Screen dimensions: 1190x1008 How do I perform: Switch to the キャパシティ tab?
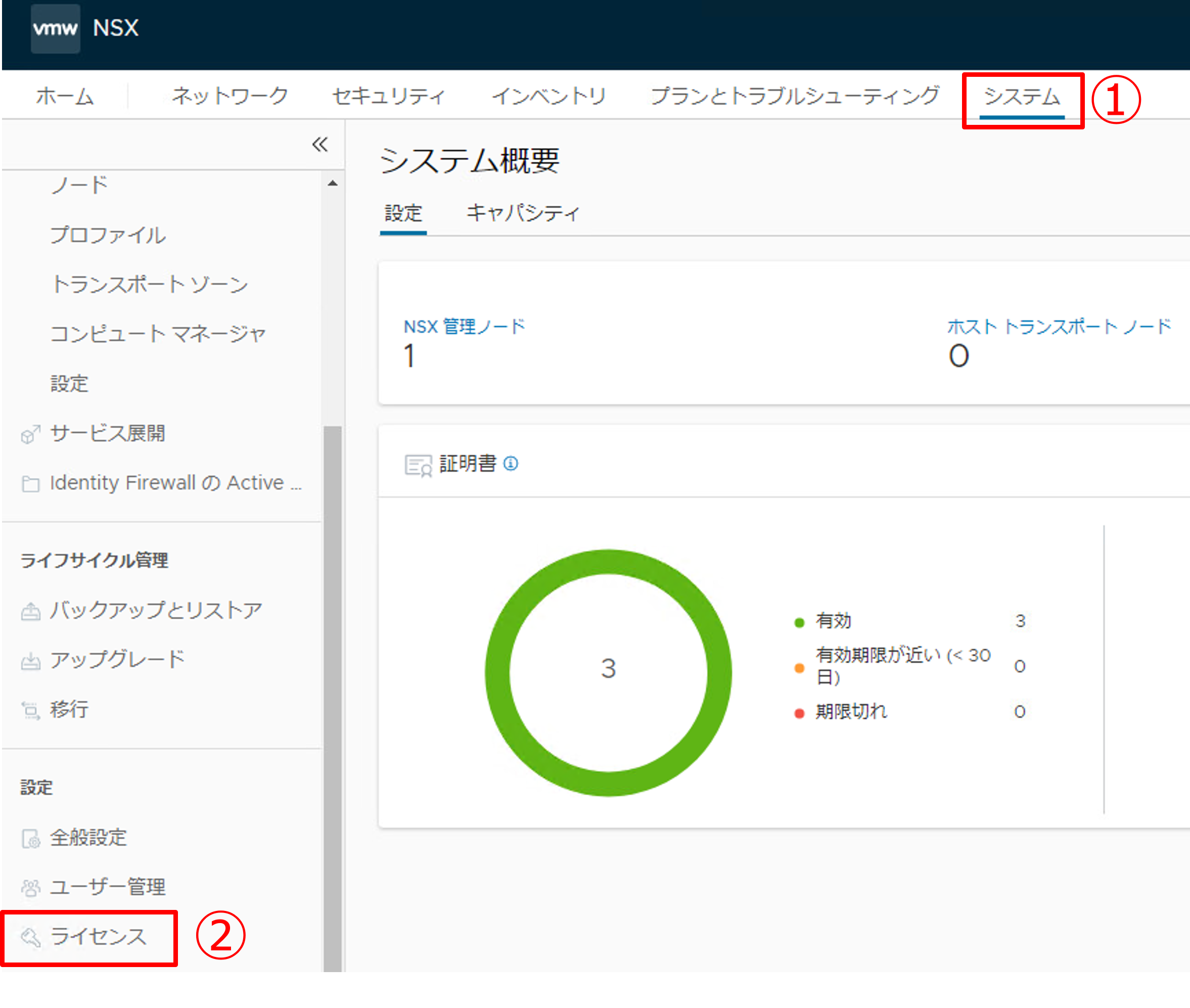coord(523,213)
